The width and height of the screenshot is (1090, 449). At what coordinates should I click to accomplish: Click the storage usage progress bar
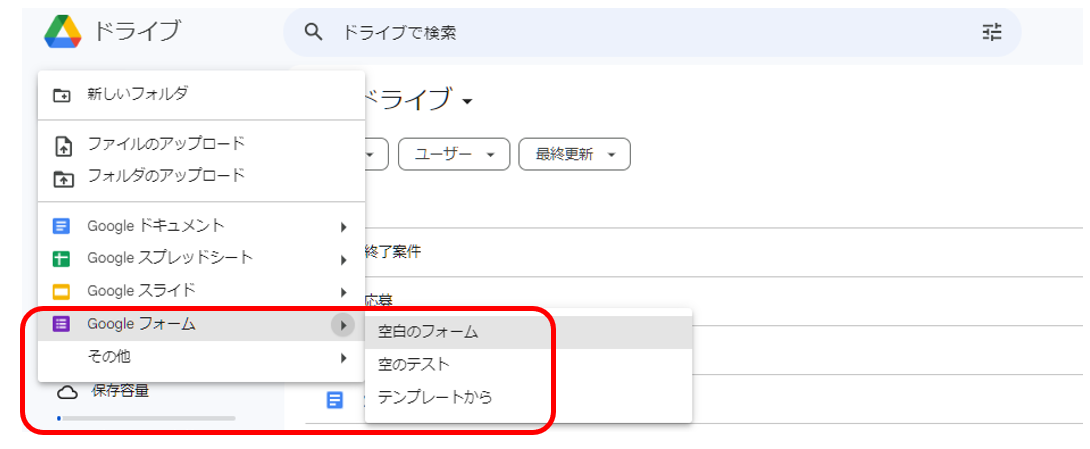[146, 418]
